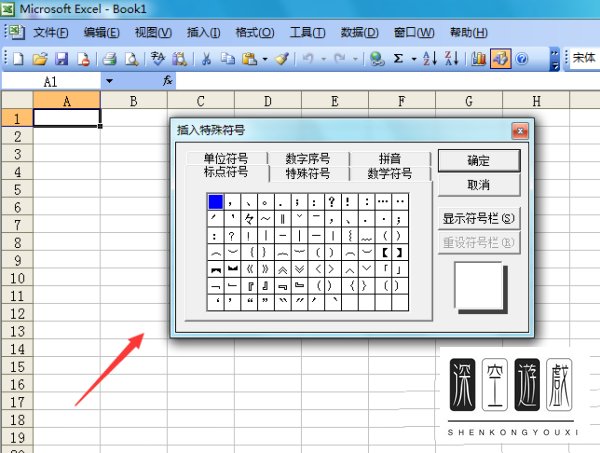The image size is (600, 453).
Task: Choose the 【 bracket symbol in the grid
Action: [x=385, y=252]
